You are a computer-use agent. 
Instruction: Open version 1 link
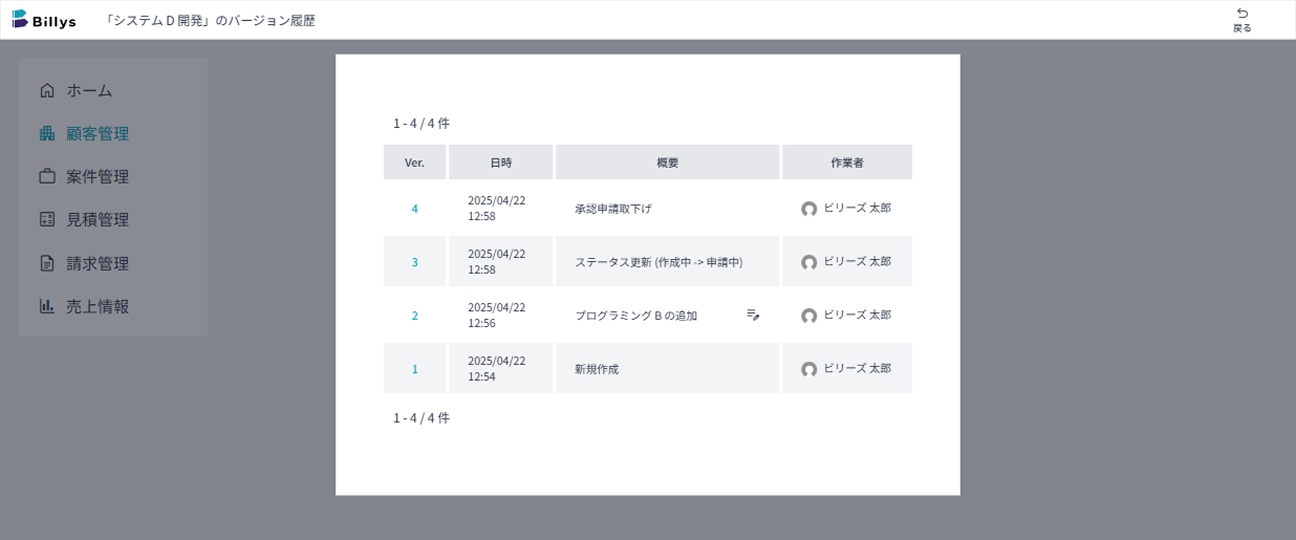[x=415, y=369]
